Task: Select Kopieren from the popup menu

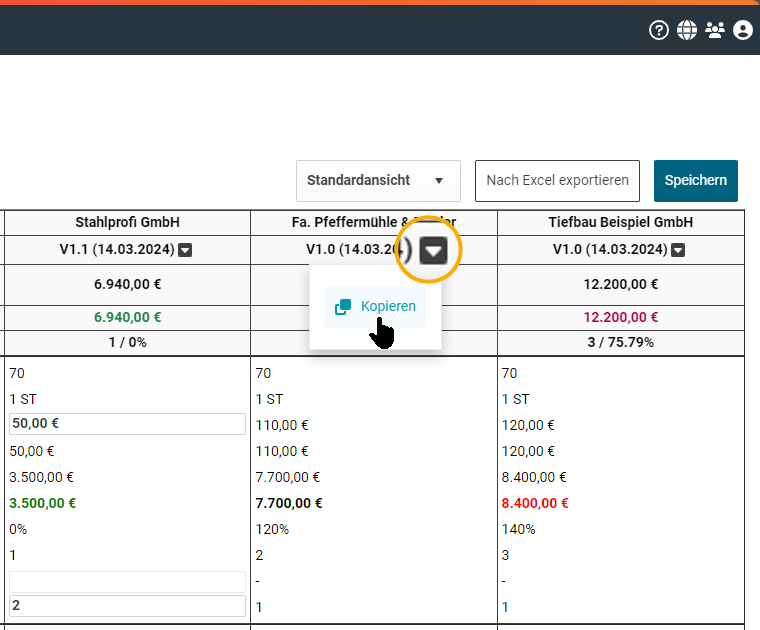Action: [376, 307]
